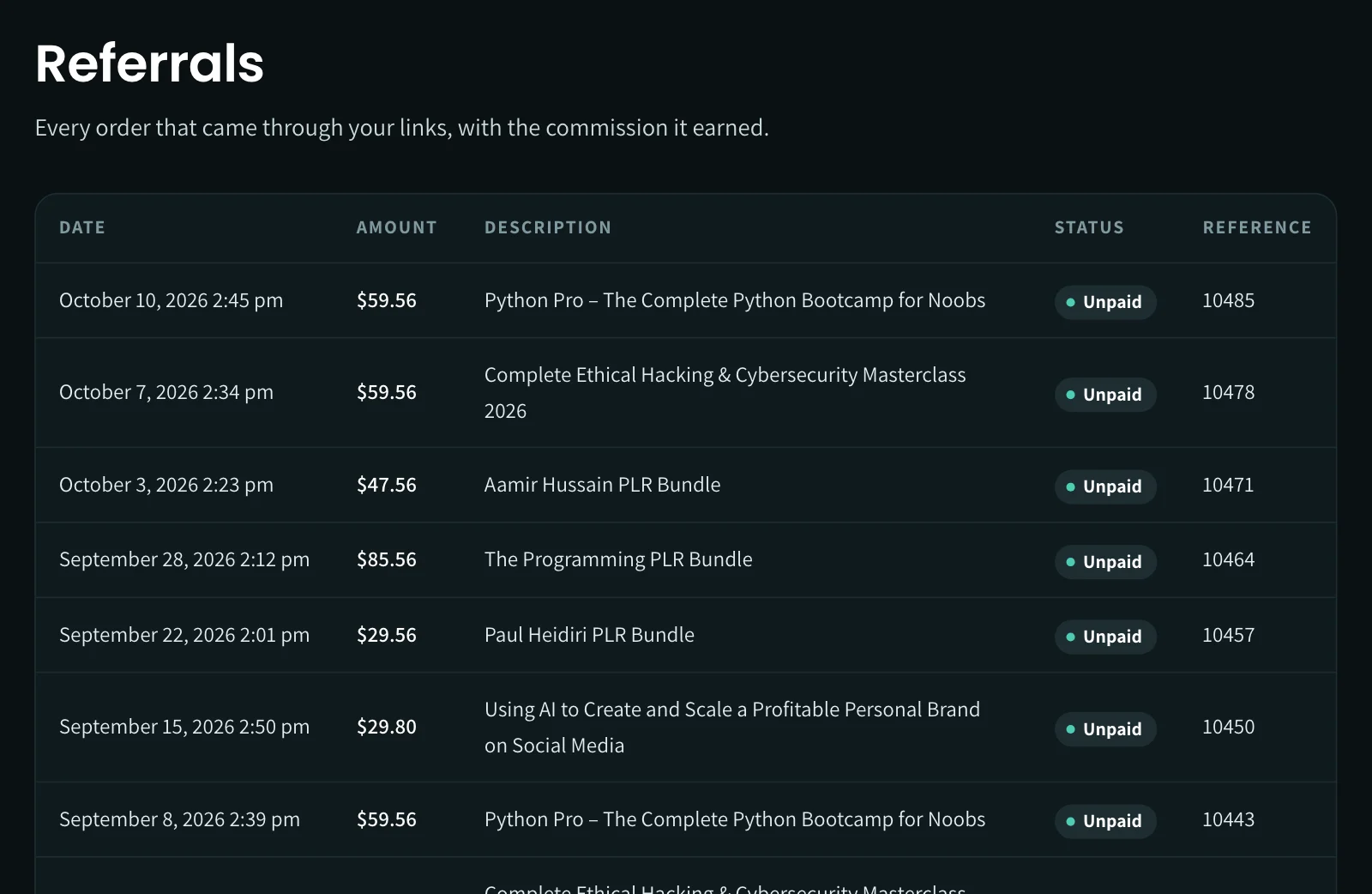Select Unpaid status for reference 10450
The width and height of the screenshot is (1372, 894).
tap(1105, 729)
